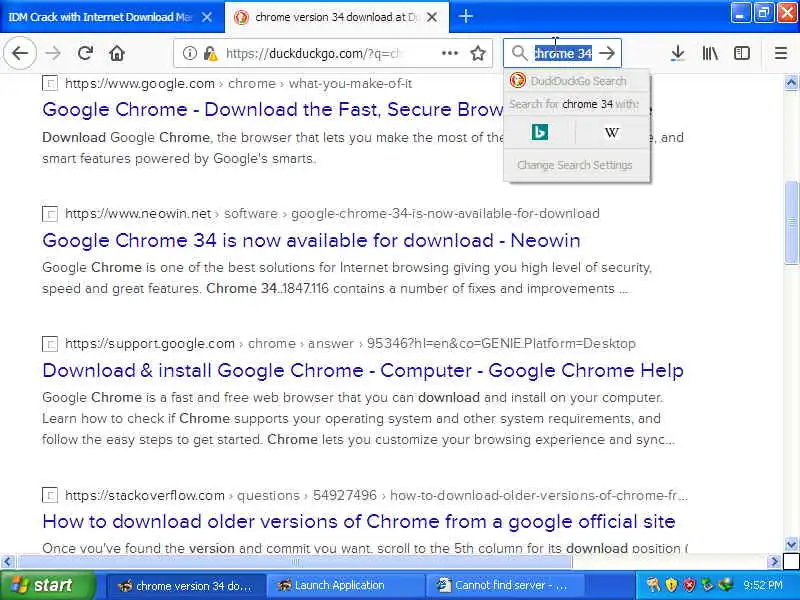The height and width of the screenshot is (600, 800).
Task: Click favicon beside stackoverflow.com result
Action: 49,495
